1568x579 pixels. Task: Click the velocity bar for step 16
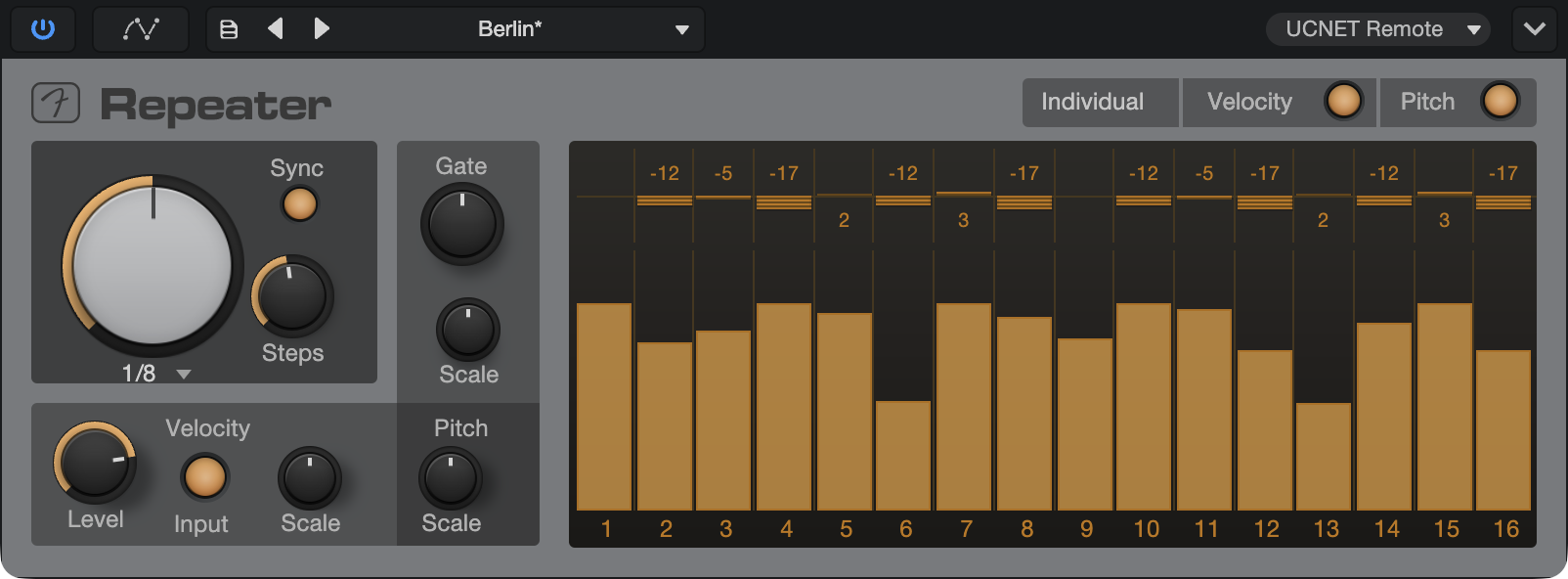pos(1503,430)
